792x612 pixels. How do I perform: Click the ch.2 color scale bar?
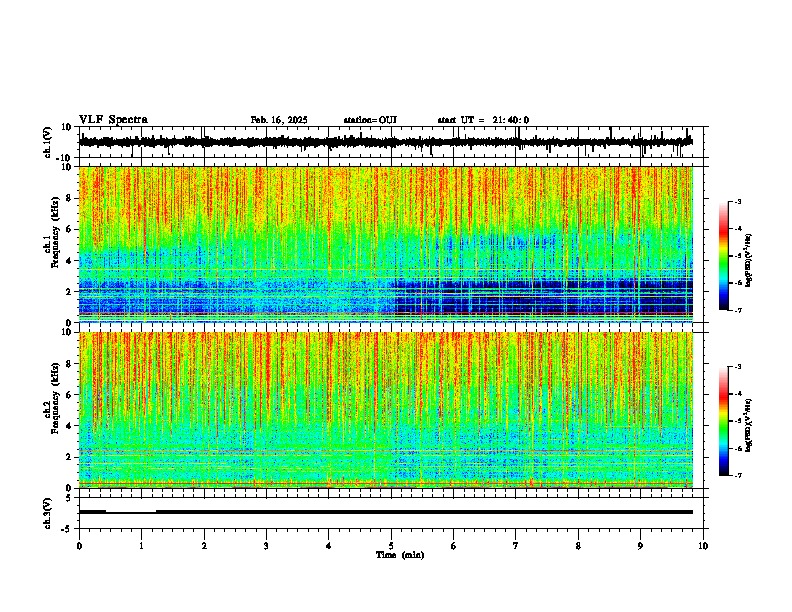point(723,421)
